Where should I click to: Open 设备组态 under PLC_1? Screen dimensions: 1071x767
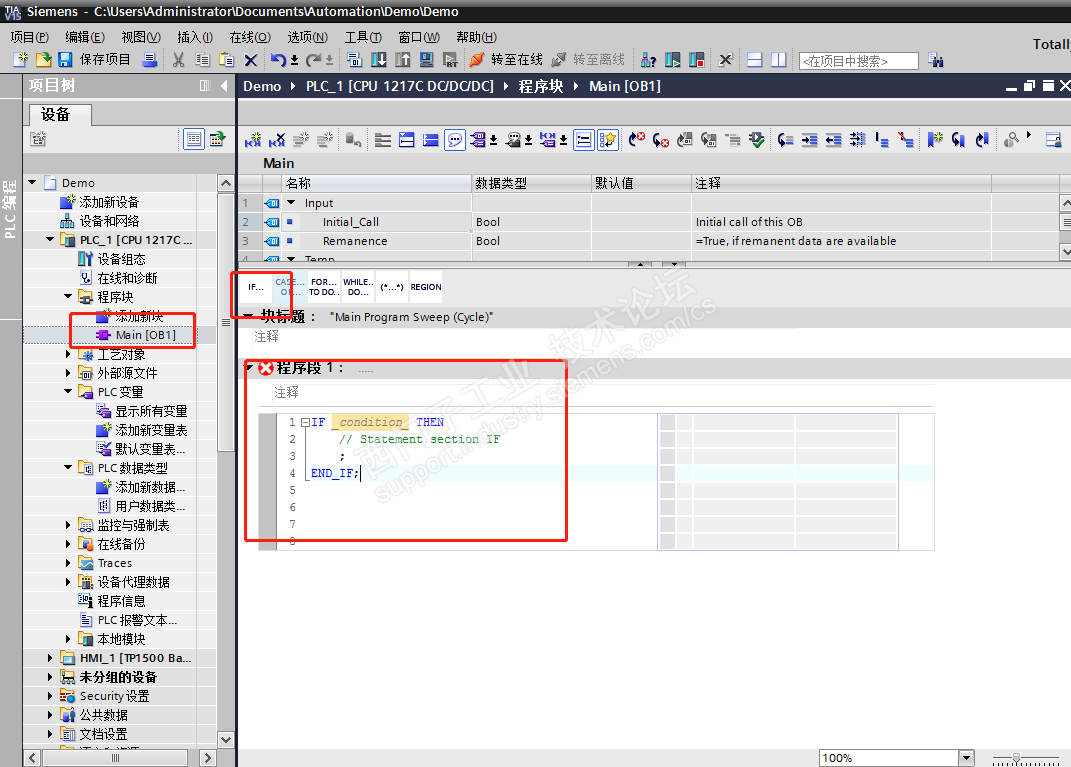112,259
